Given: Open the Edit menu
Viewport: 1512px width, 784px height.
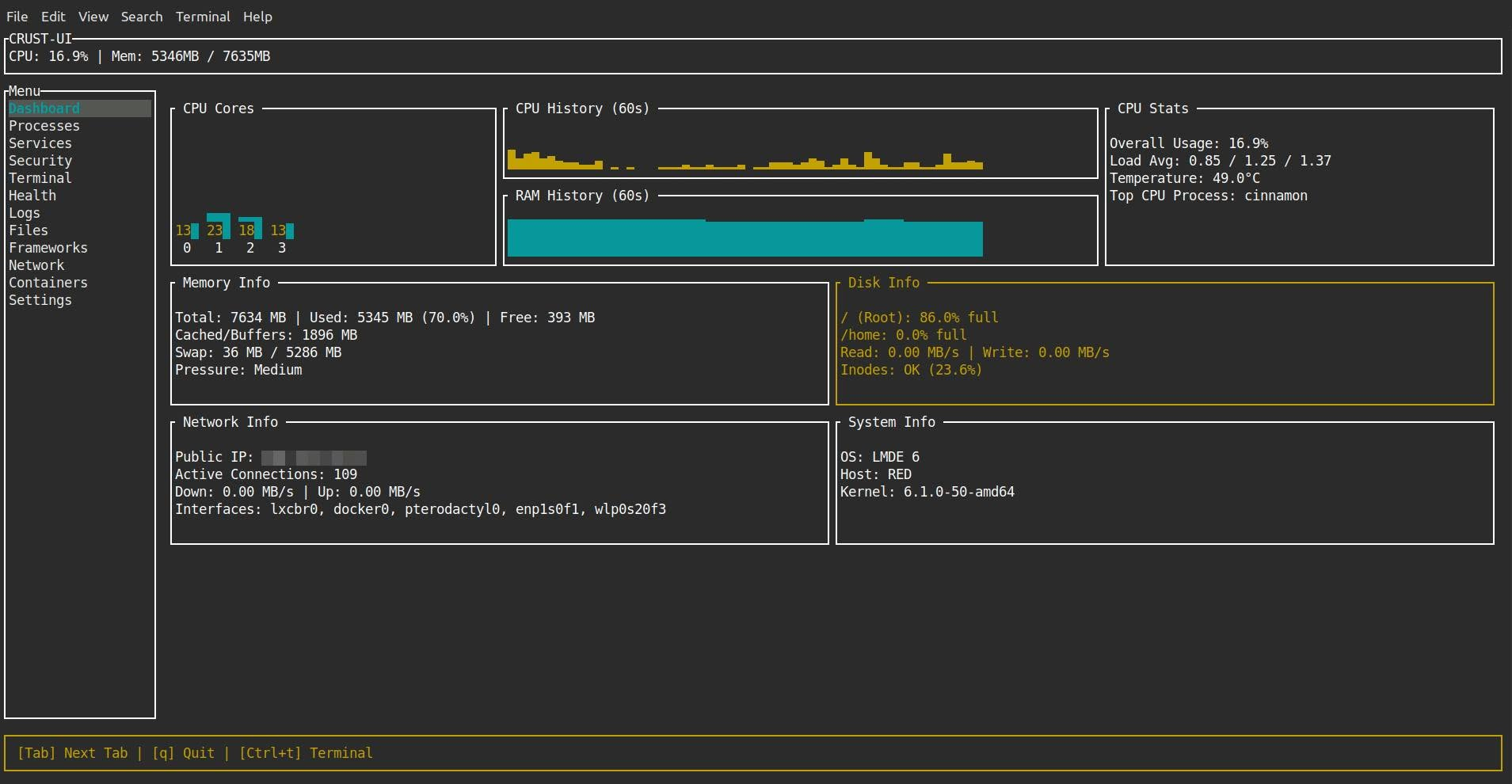Looking at the screenshot, I should 53,17.
